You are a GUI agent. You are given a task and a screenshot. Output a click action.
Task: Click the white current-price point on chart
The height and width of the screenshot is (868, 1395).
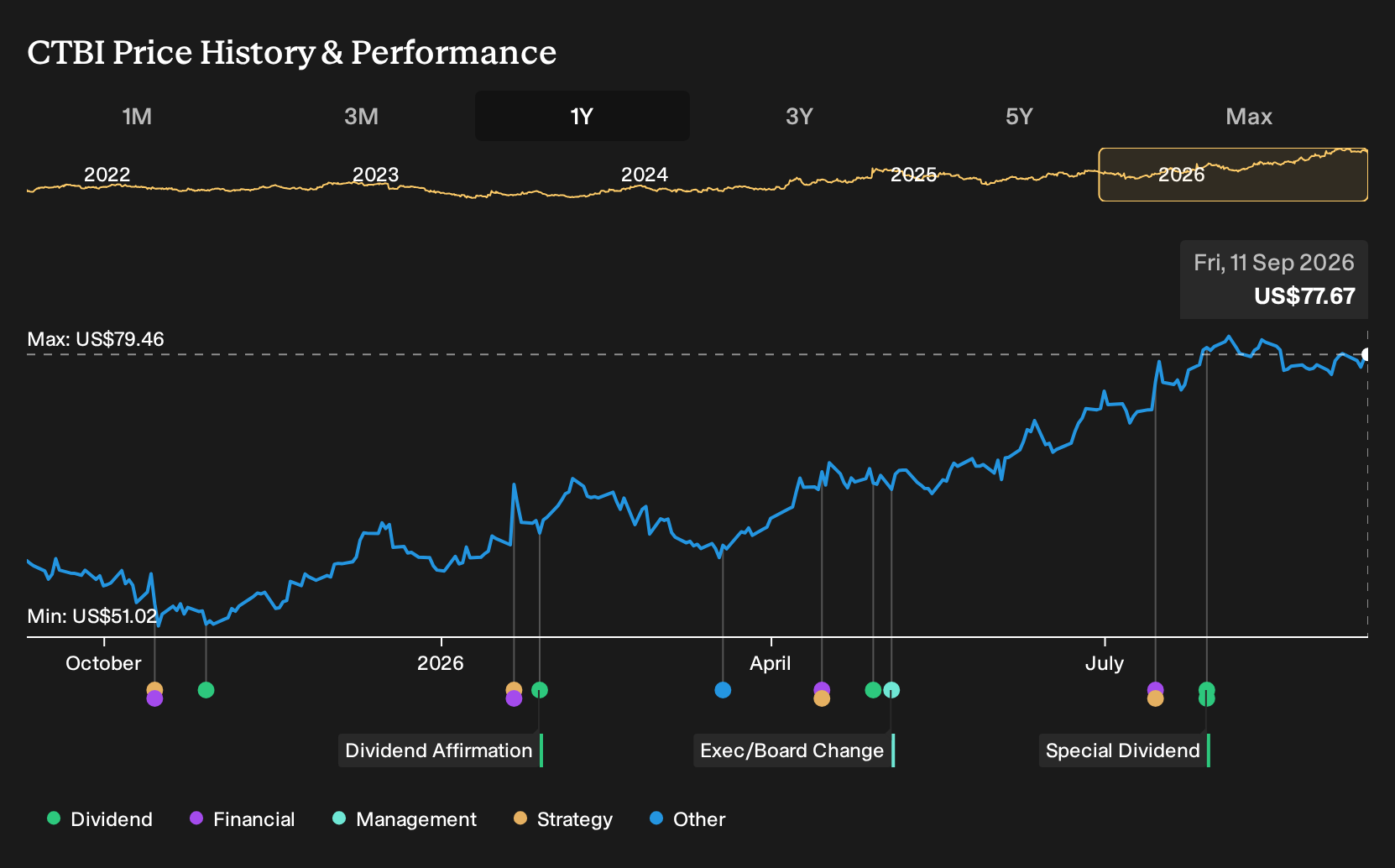(x=1366, y=355)
